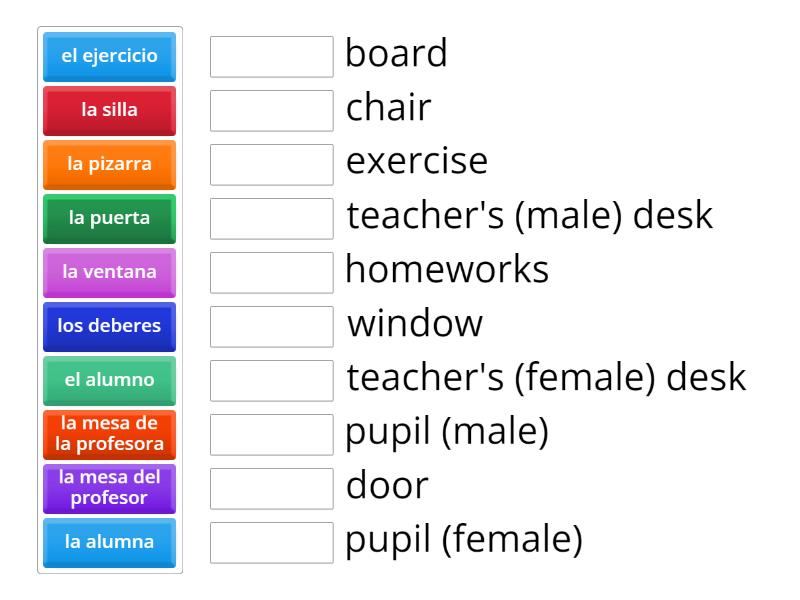Click the 'el ejercicio' word tile
This screenshot has width=800, height=600.
[x=109, y=56]
